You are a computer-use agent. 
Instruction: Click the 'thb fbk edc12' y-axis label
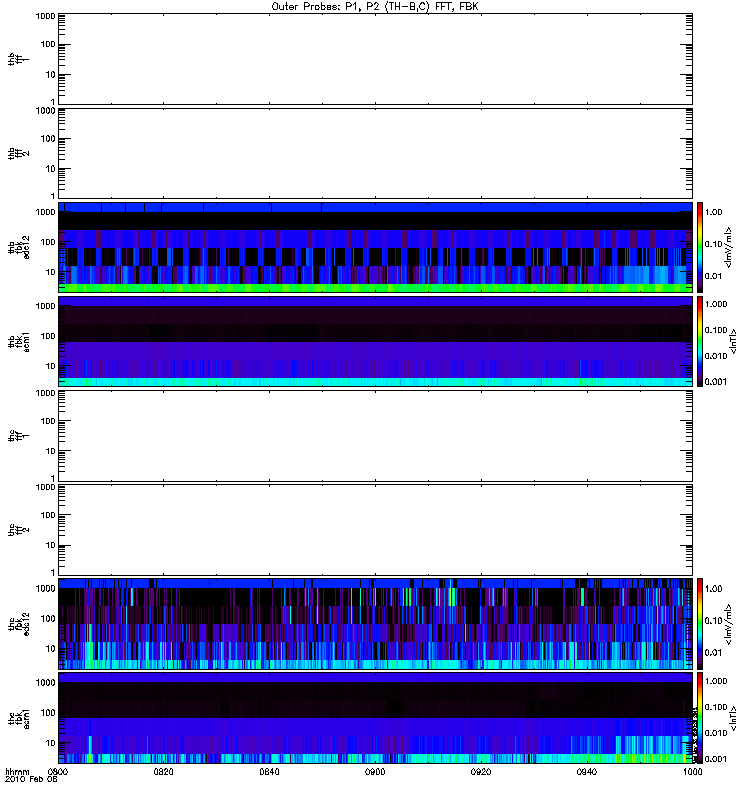pos(19,247)
